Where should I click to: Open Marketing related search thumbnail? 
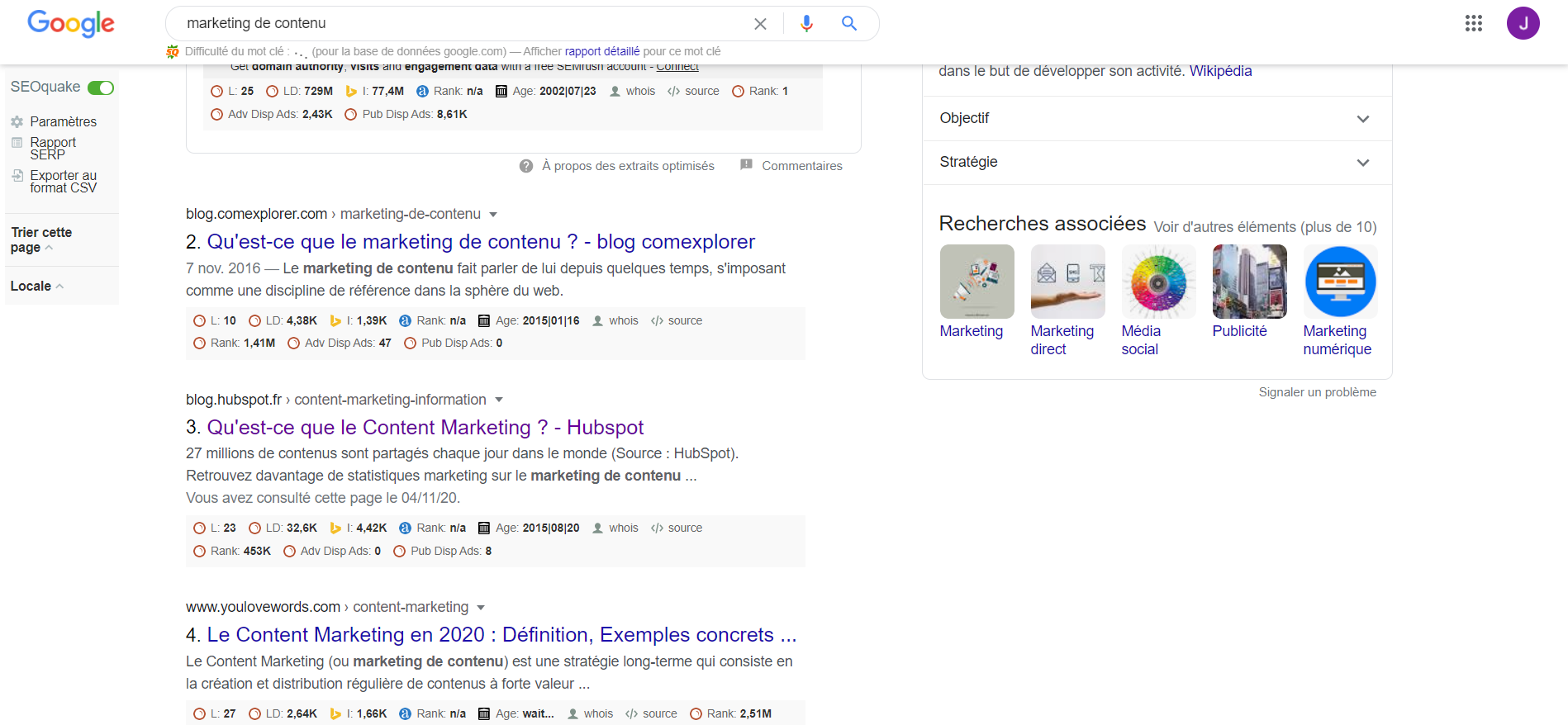point(976,282)
